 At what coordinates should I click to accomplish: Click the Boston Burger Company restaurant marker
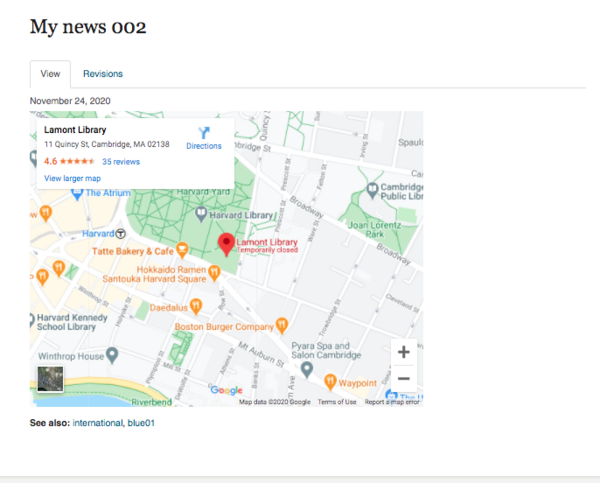pyautogui.click(x=283, y=325)
